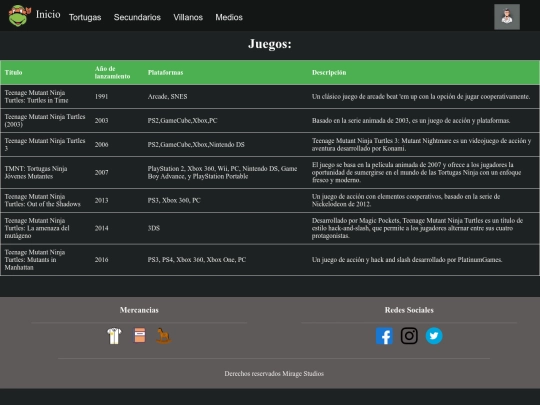This screenshot has width=540, height=405.
Task: Click the Plataformas column header
Action: [x=226, y=72]
